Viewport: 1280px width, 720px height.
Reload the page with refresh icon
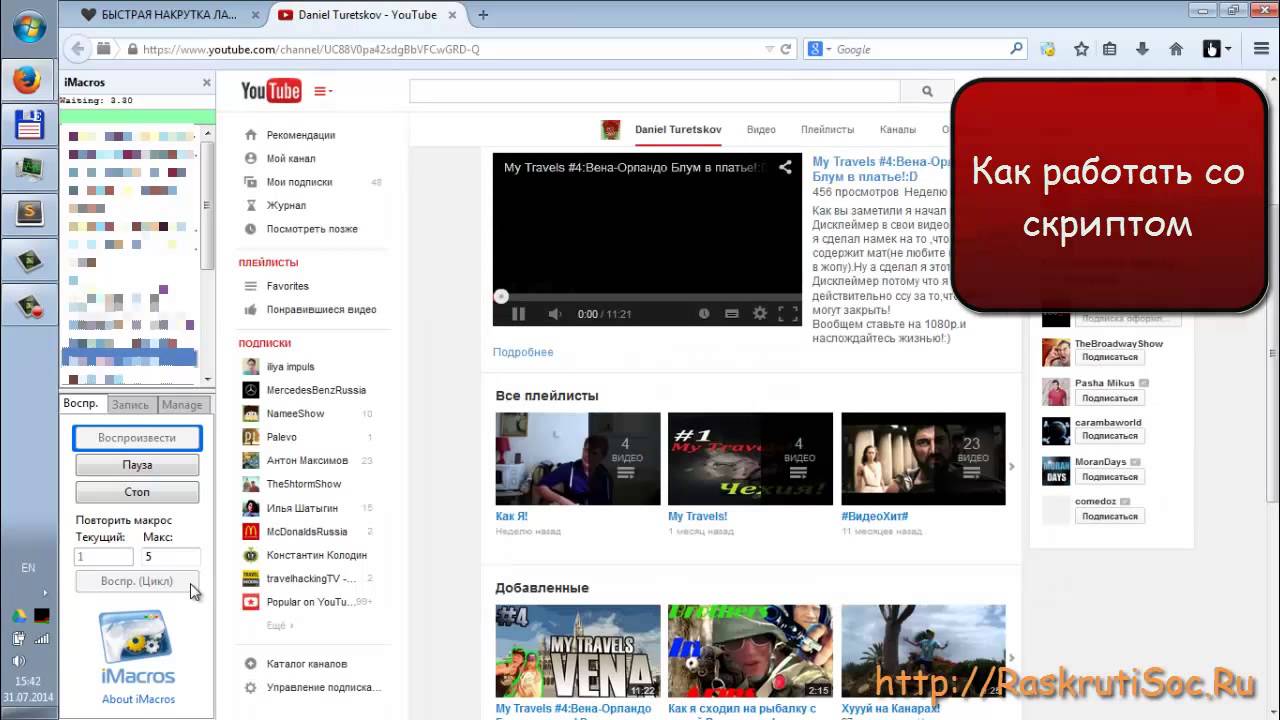coord(786,49)
